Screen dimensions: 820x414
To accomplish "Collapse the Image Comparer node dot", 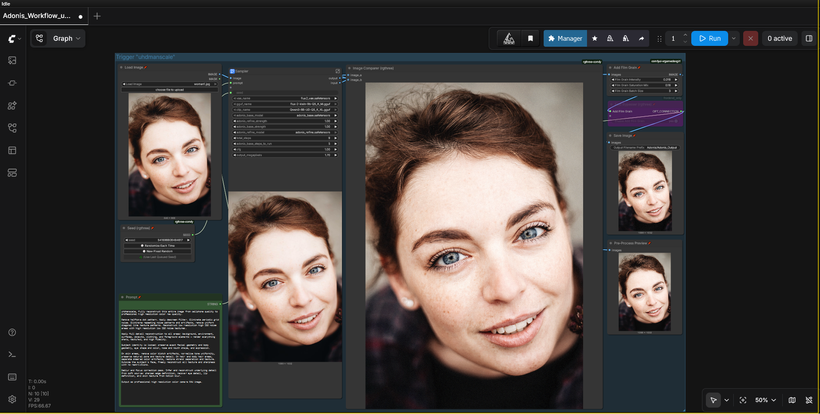I will pos(349,68).
